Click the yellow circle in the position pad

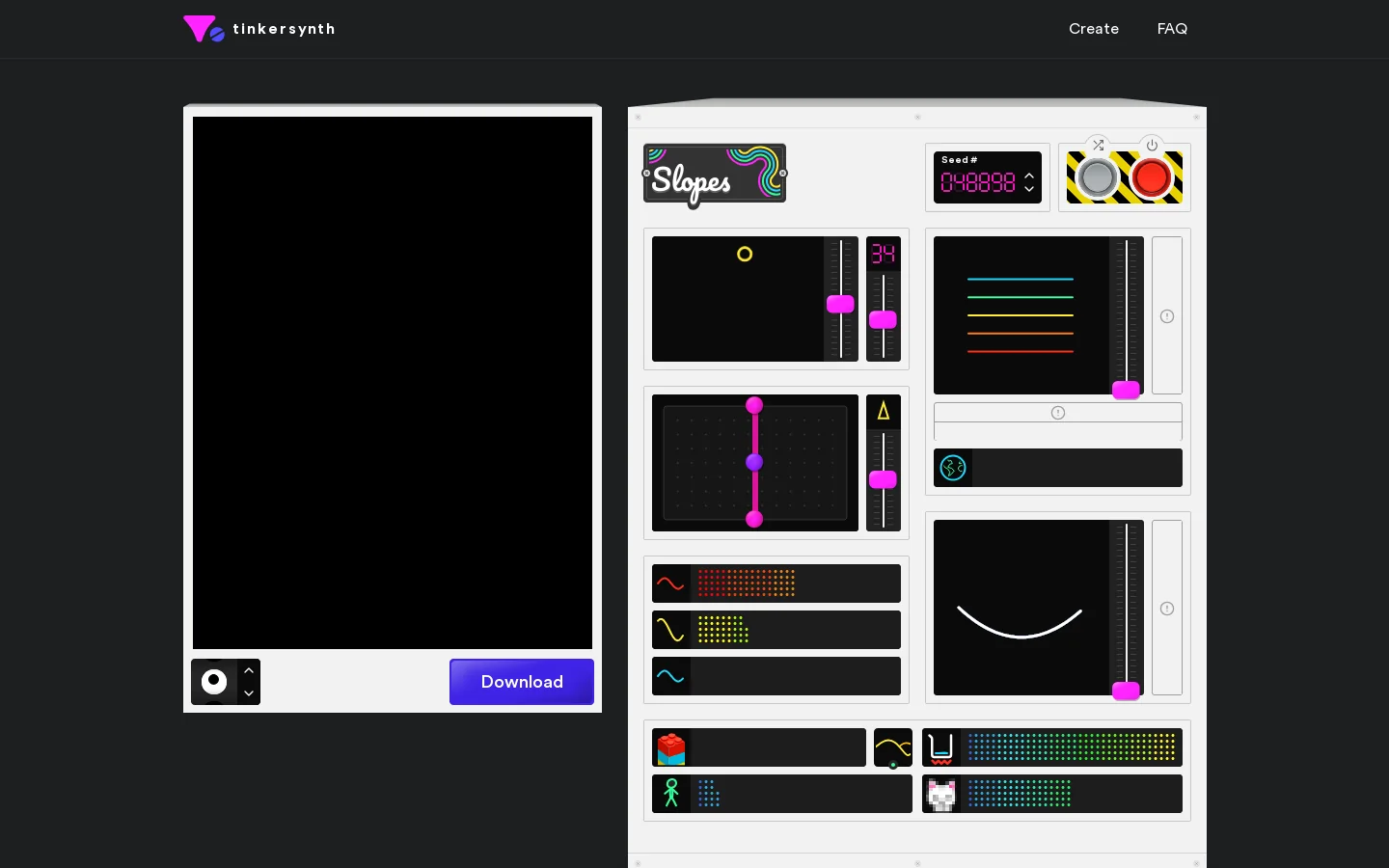[x=745, y=255]
